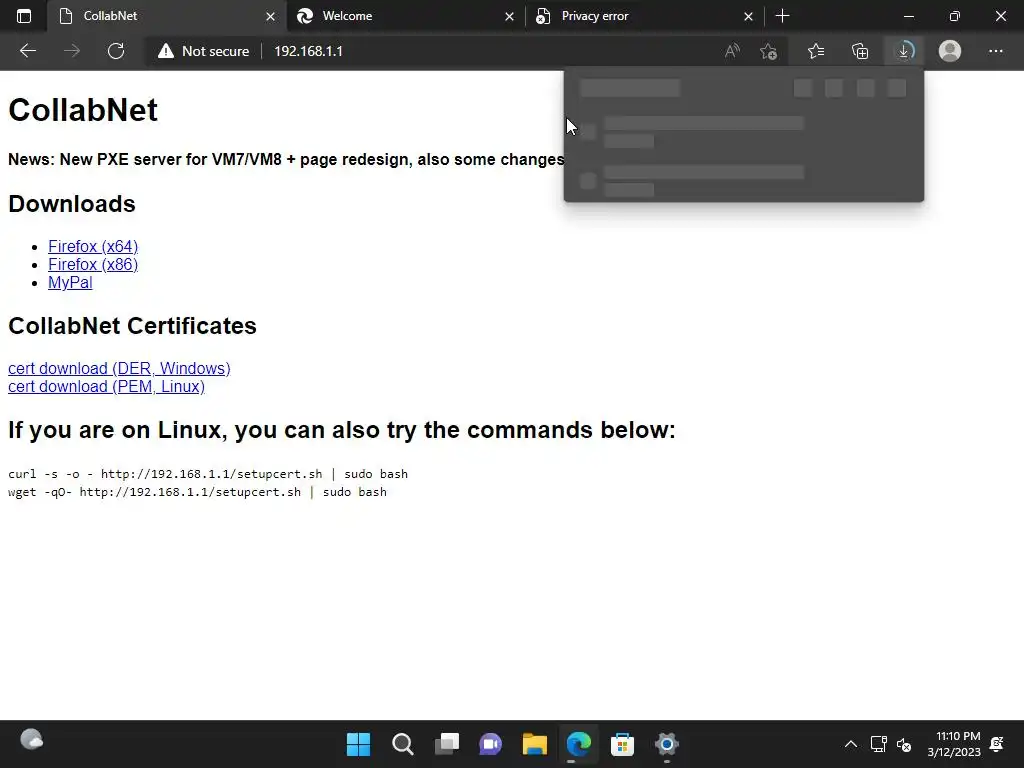The width and height of the screenshot is (1024, 768).
Task: Open the tab actions menu icon
Action: point(24,16)
